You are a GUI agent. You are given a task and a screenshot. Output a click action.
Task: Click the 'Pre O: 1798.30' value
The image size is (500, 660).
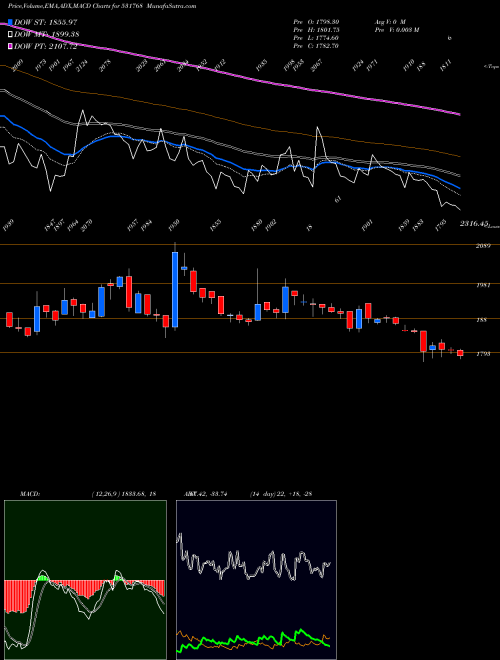[316, 22]
